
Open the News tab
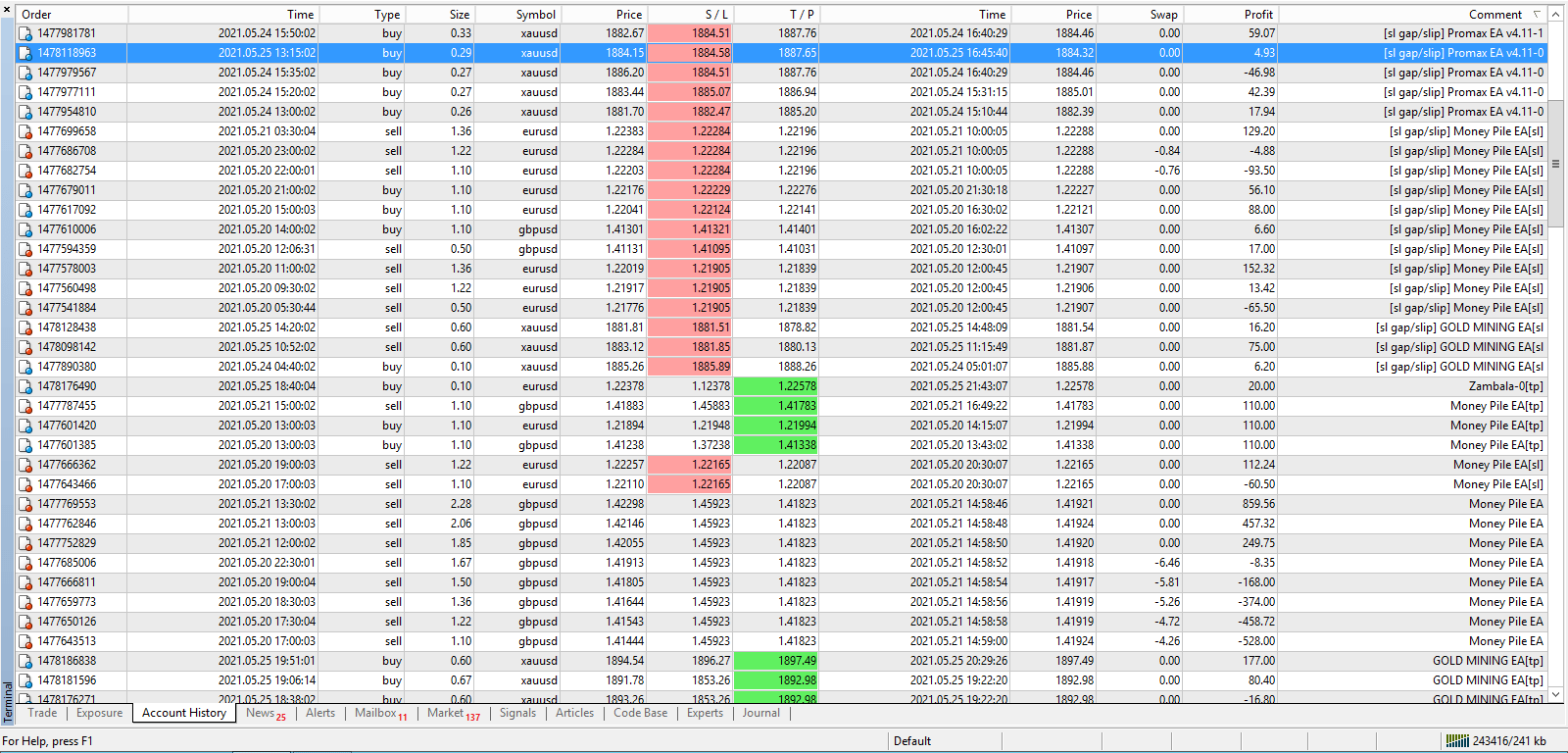(x=260, y=713)
